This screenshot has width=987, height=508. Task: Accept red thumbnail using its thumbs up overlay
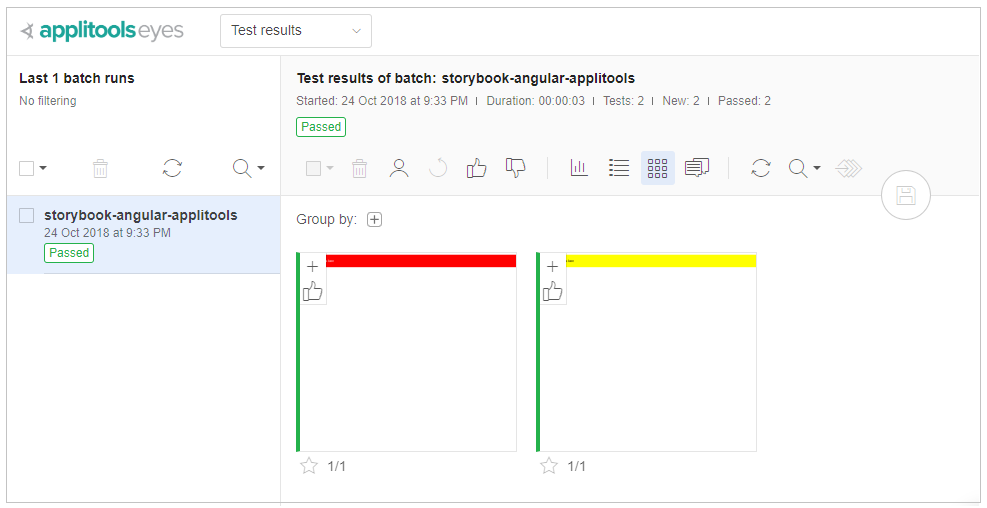[313, 291]
